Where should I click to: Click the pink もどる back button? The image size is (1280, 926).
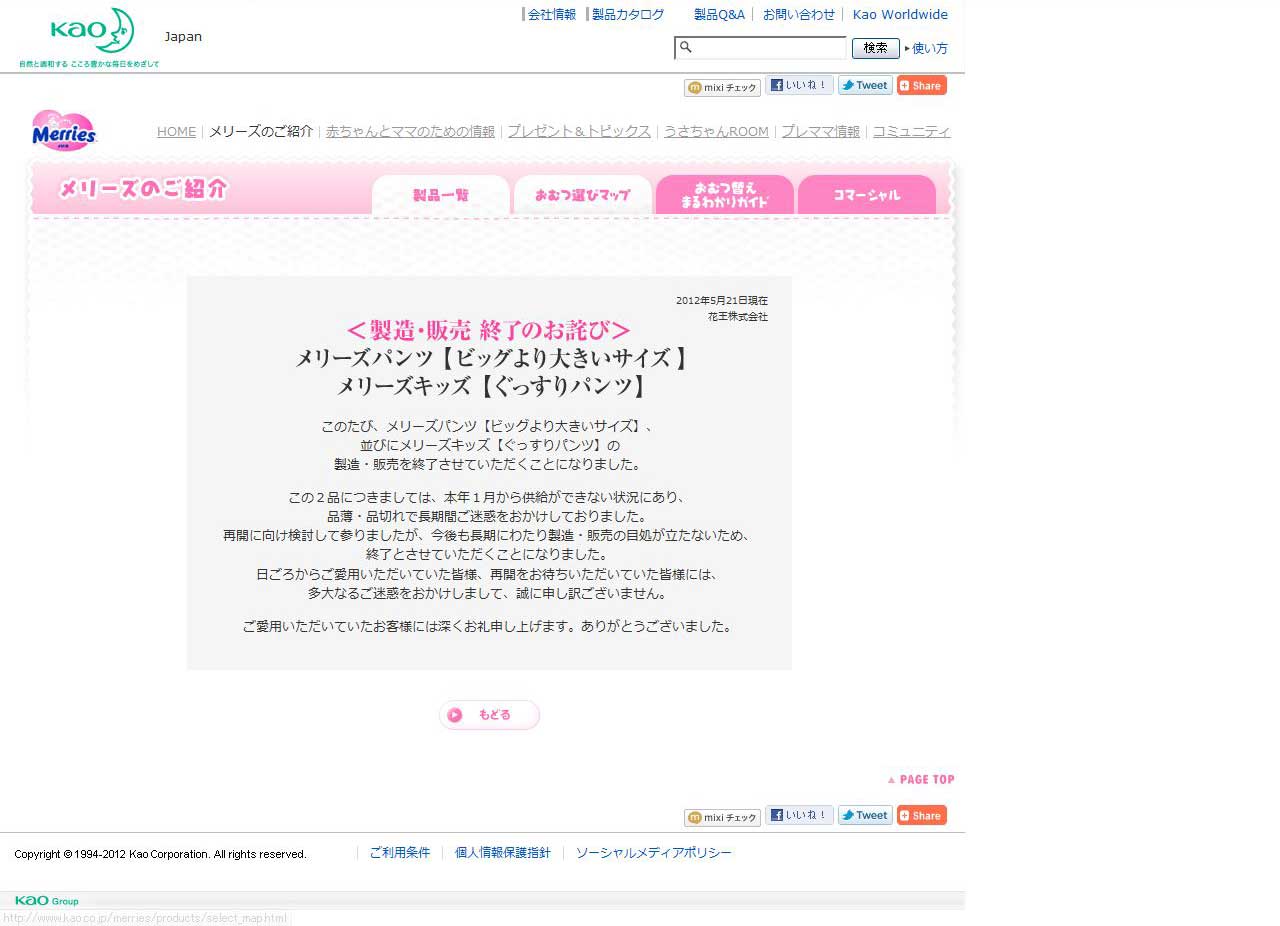489,715
